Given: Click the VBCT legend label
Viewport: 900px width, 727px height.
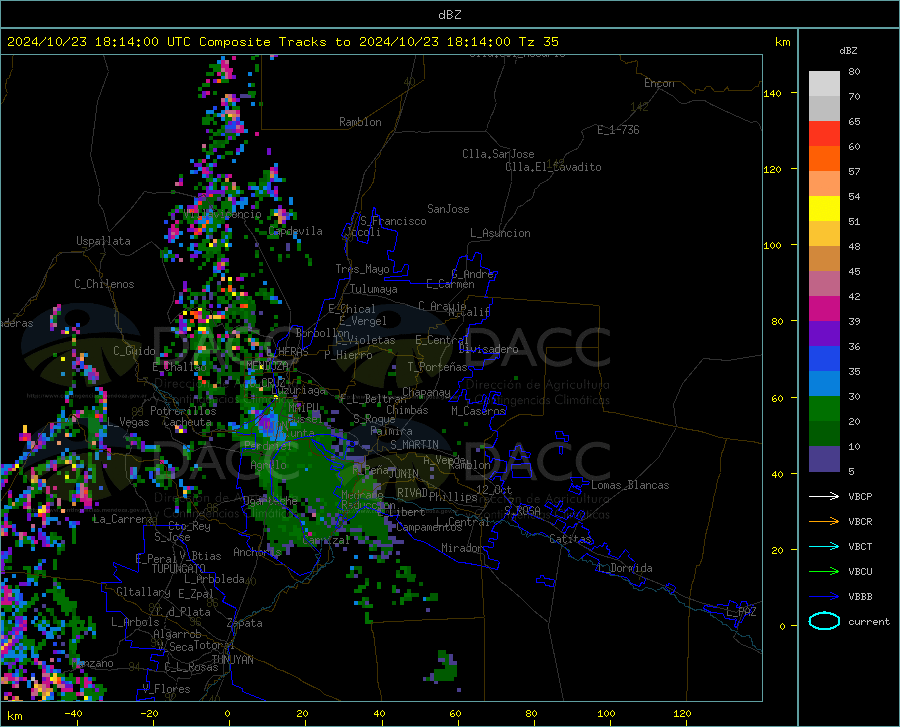Looking at the screenshot, I should coord(860,546).
